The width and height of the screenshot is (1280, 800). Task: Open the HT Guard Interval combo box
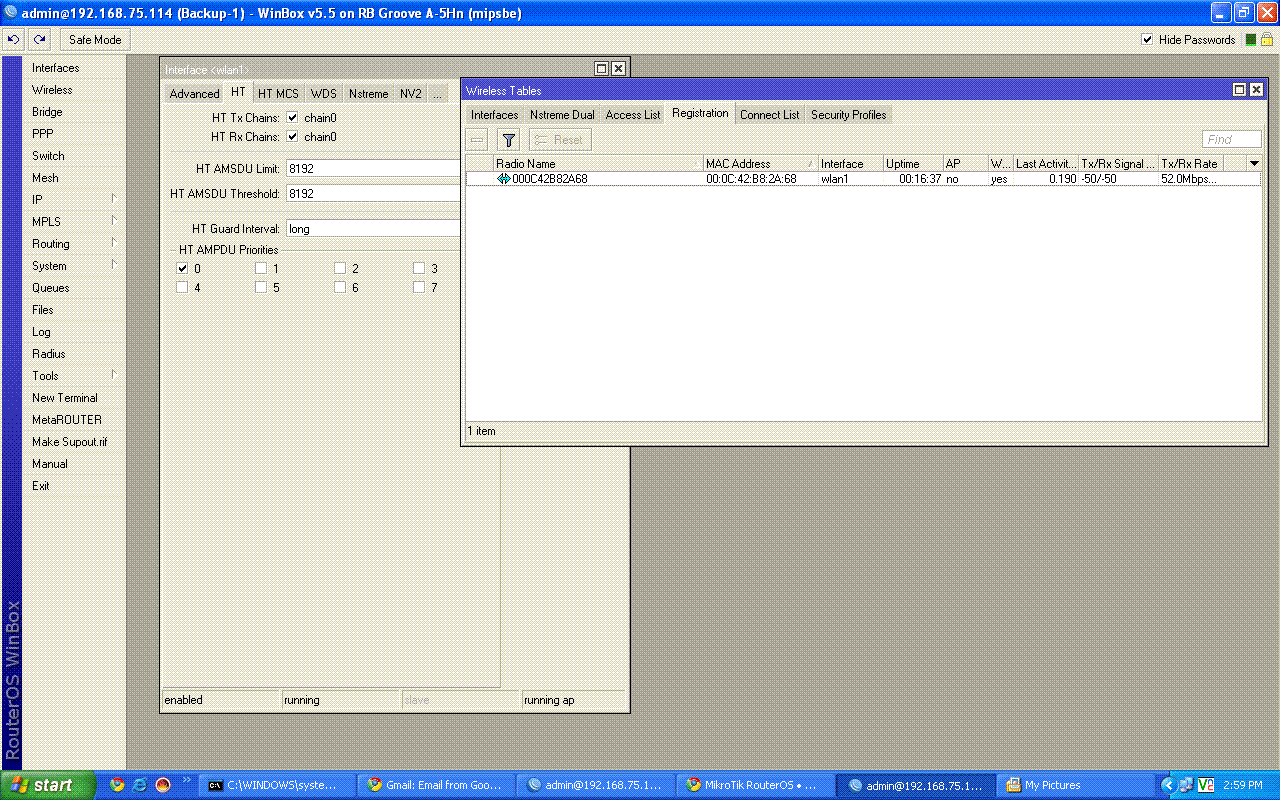tap(372, 229)
